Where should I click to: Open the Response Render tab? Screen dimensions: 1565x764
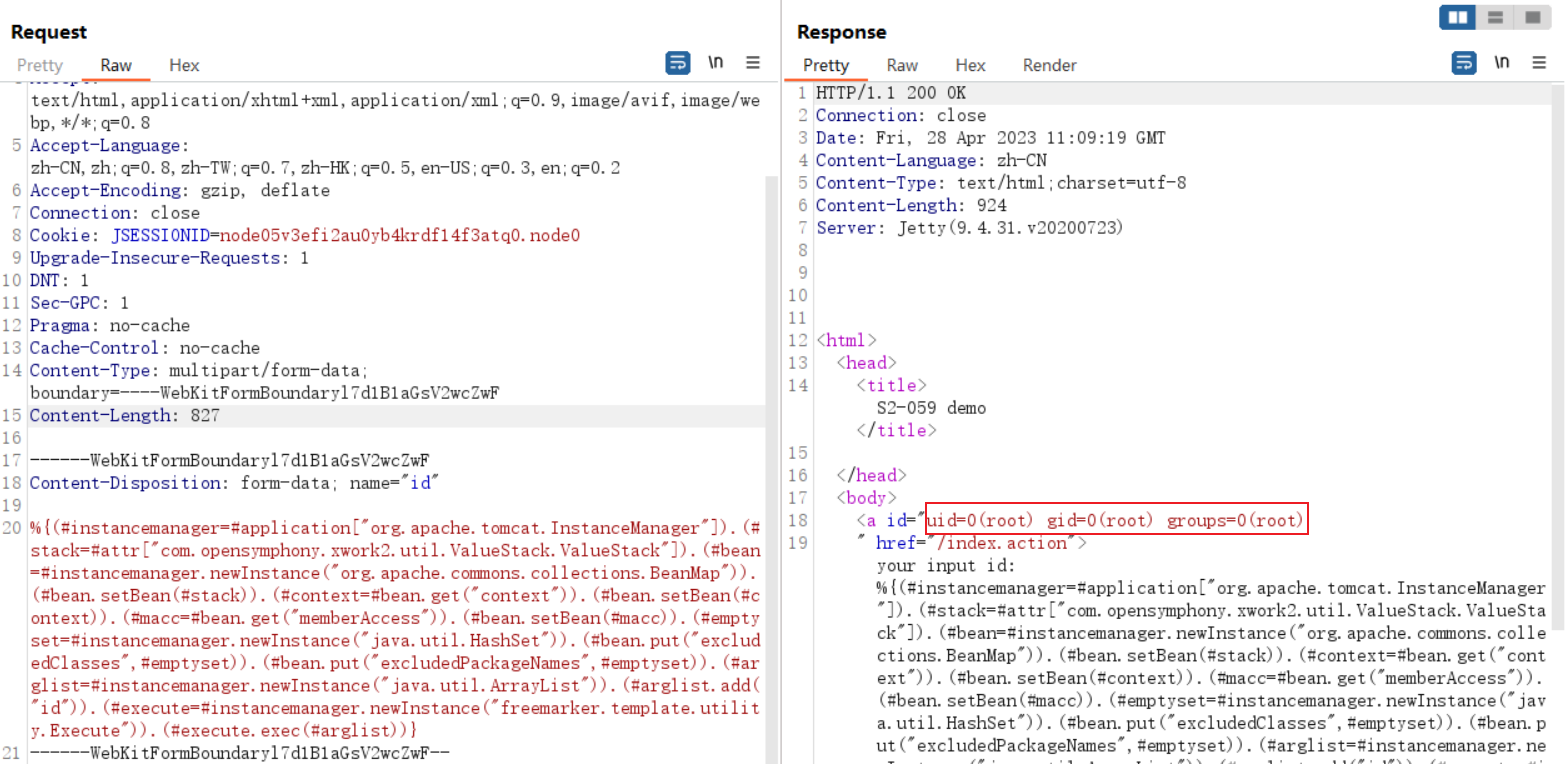point(1050,65)
